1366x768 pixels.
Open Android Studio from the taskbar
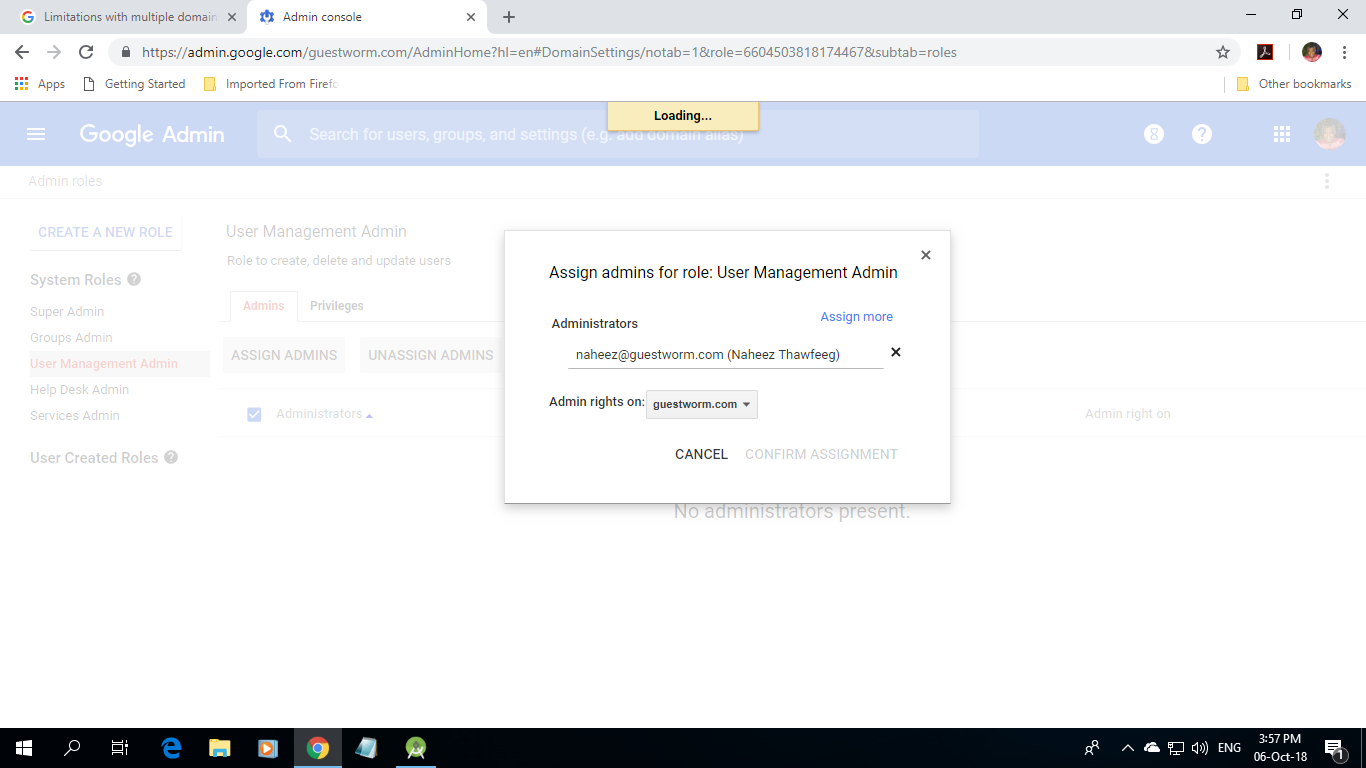pyautogui.click(x=415, y=747)
